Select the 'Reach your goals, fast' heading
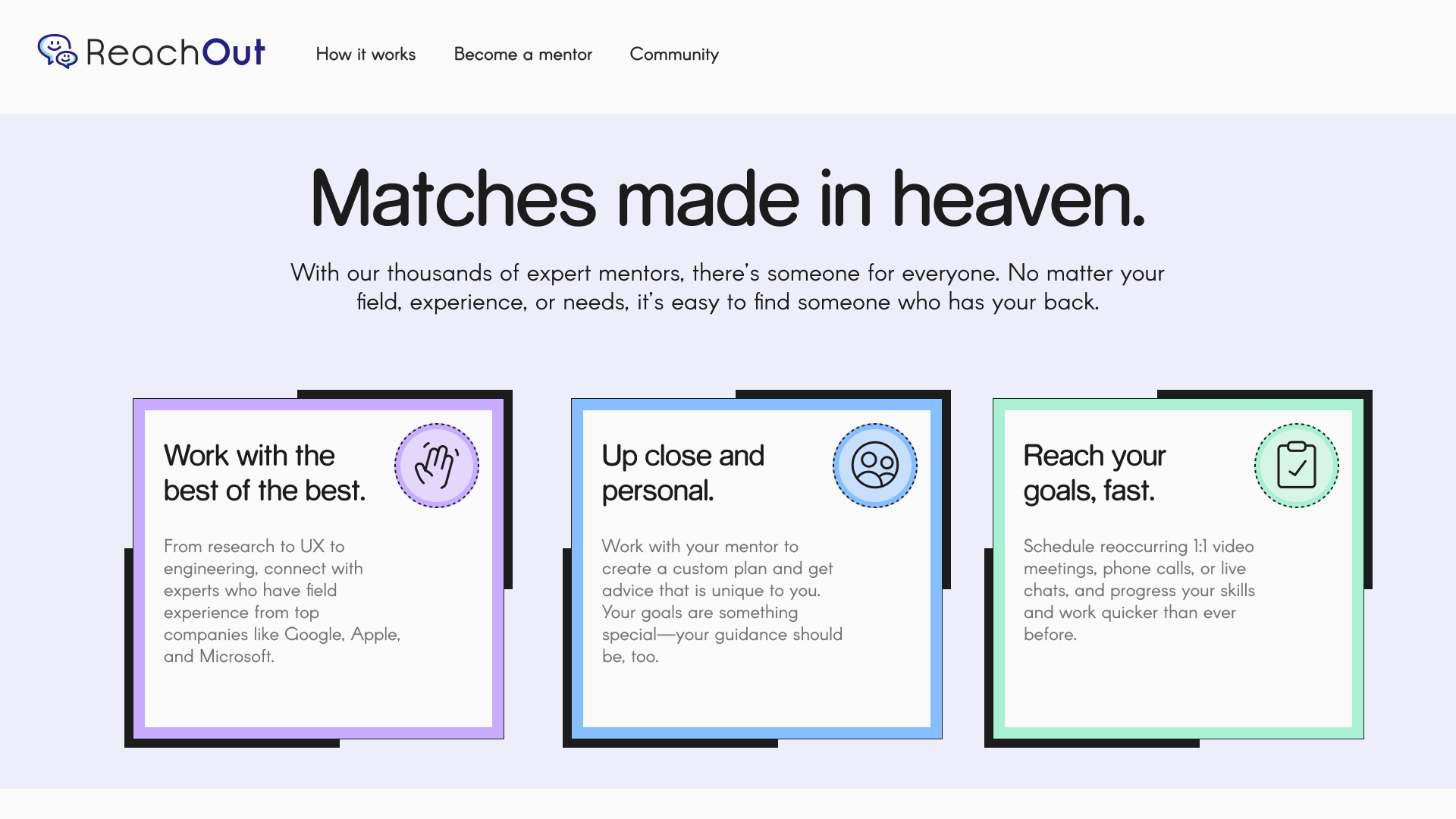Viewport: 1456px width, 819px height. [x=1094, y=473]
